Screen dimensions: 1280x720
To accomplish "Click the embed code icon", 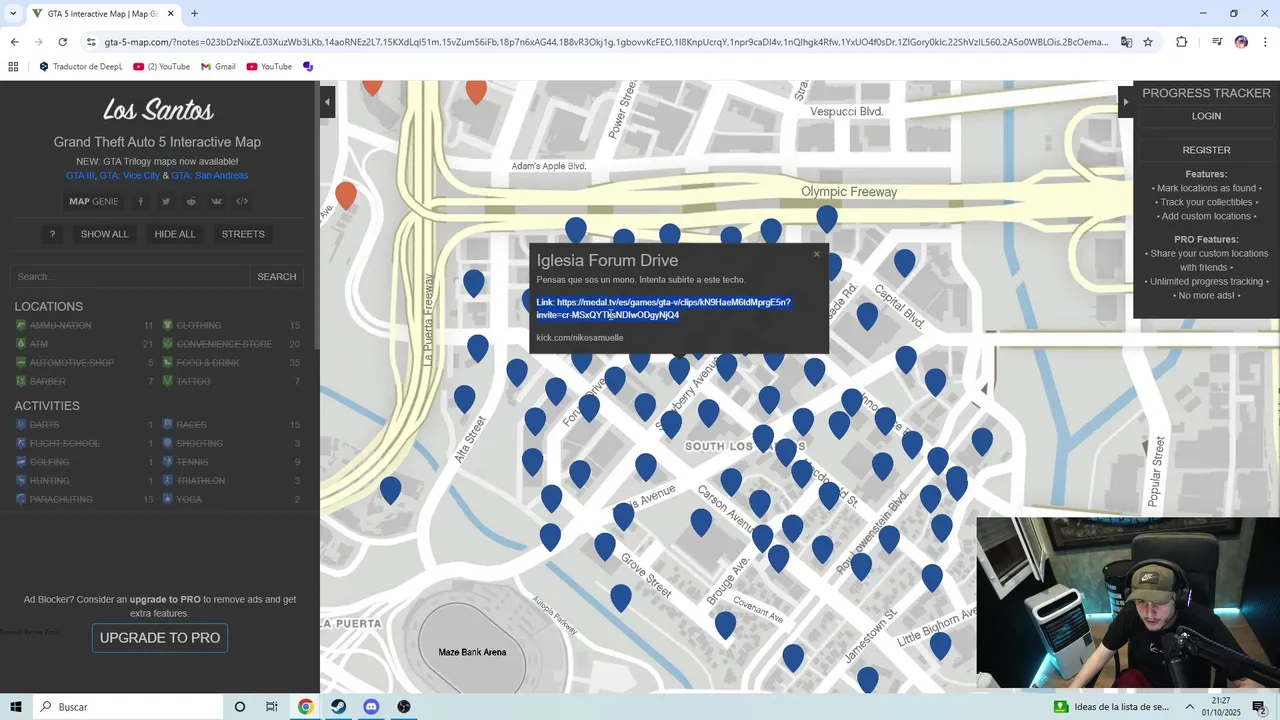I will click(242, 201).
